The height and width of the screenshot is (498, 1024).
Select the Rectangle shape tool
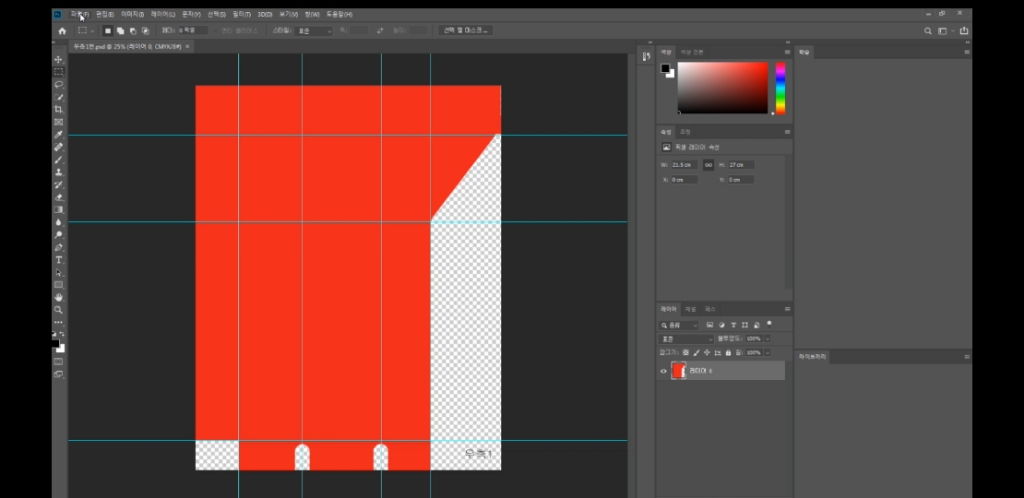(x=58, y=285)
